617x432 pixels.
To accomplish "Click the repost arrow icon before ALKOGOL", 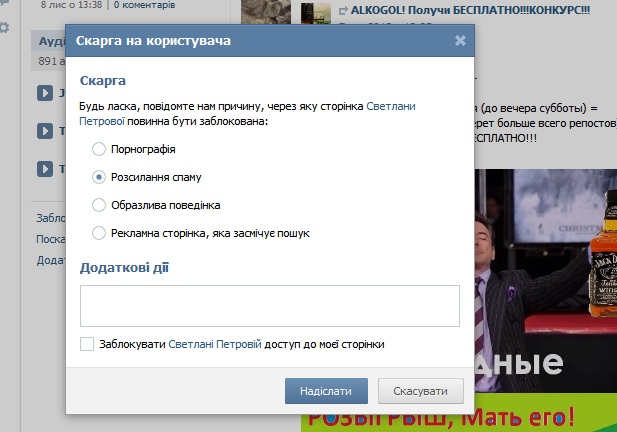I will [x=343, y=11].
